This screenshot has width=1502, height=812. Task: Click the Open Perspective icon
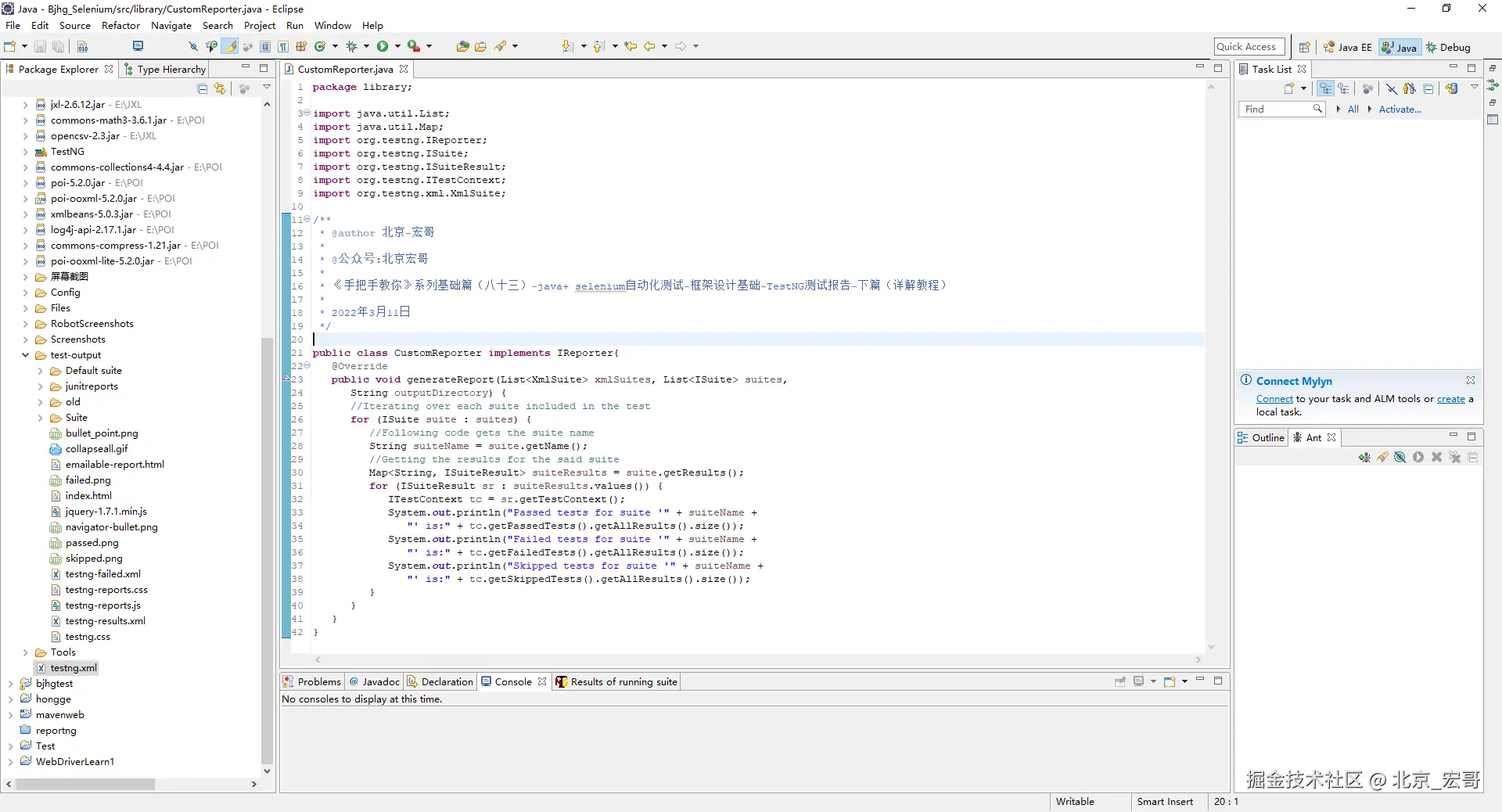[1304, 47]
